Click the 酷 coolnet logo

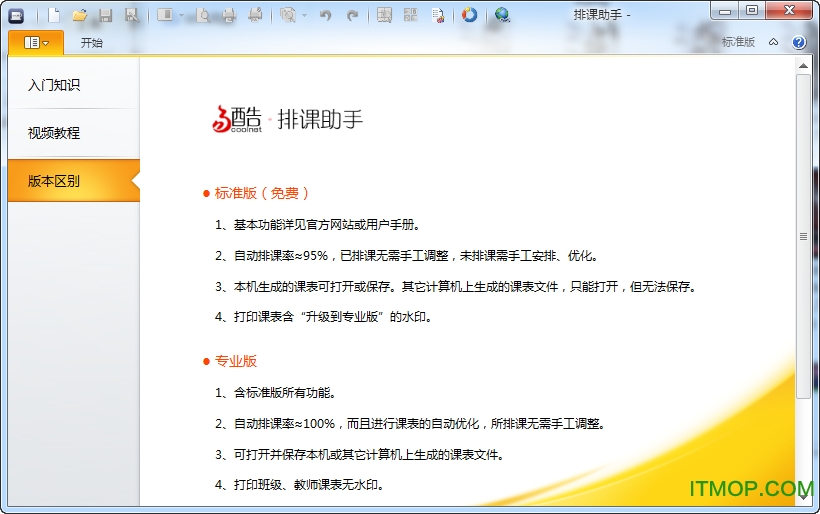[x=237, y=119]
